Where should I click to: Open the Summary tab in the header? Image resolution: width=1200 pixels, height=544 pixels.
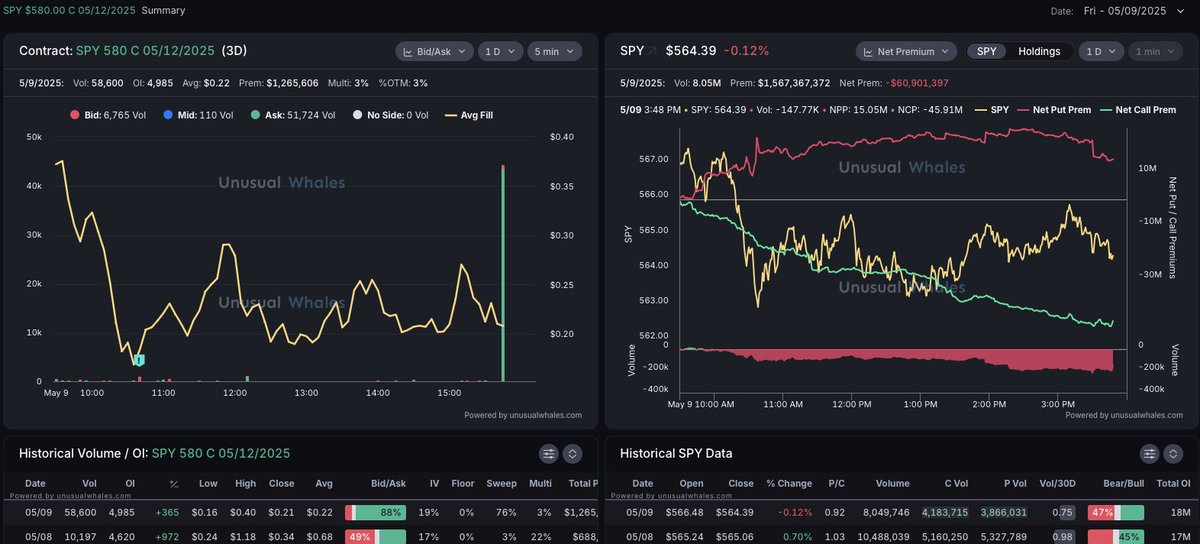point(163,10)
